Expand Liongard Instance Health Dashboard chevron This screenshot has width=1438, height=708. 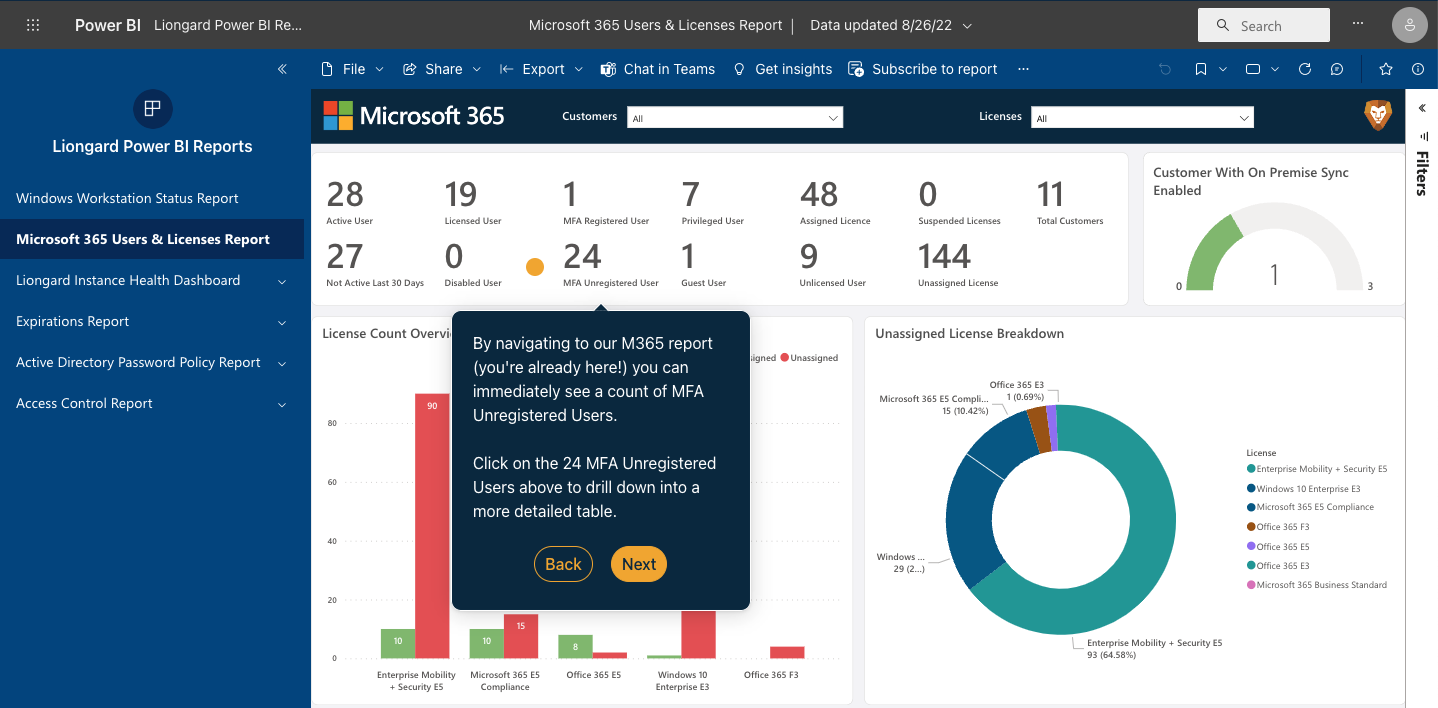(282, 282)
